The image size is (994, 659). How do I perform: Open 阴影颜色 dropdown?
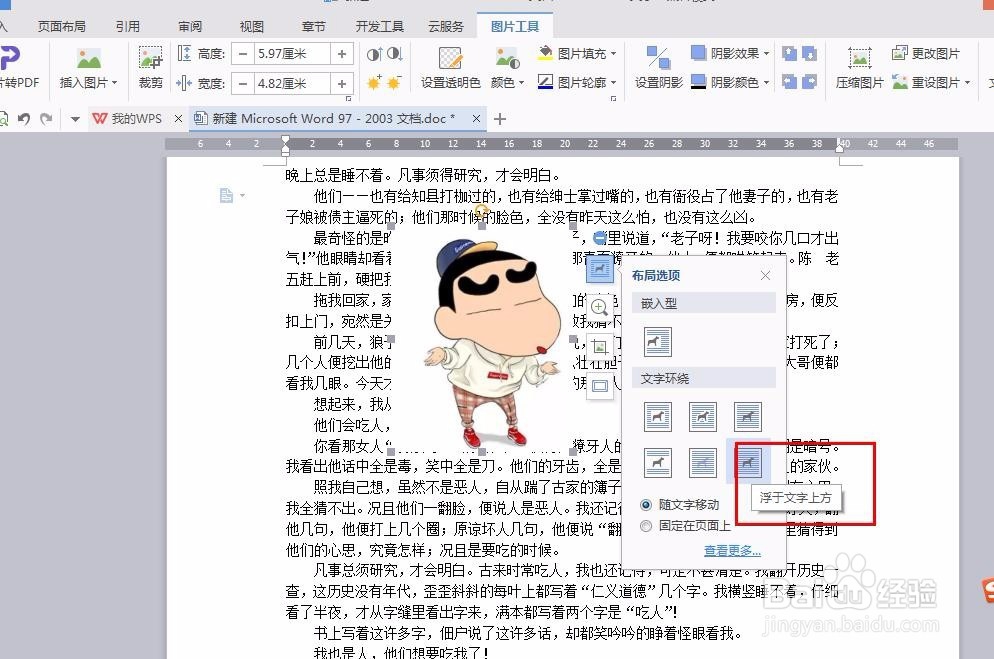(x=766, y=83)
